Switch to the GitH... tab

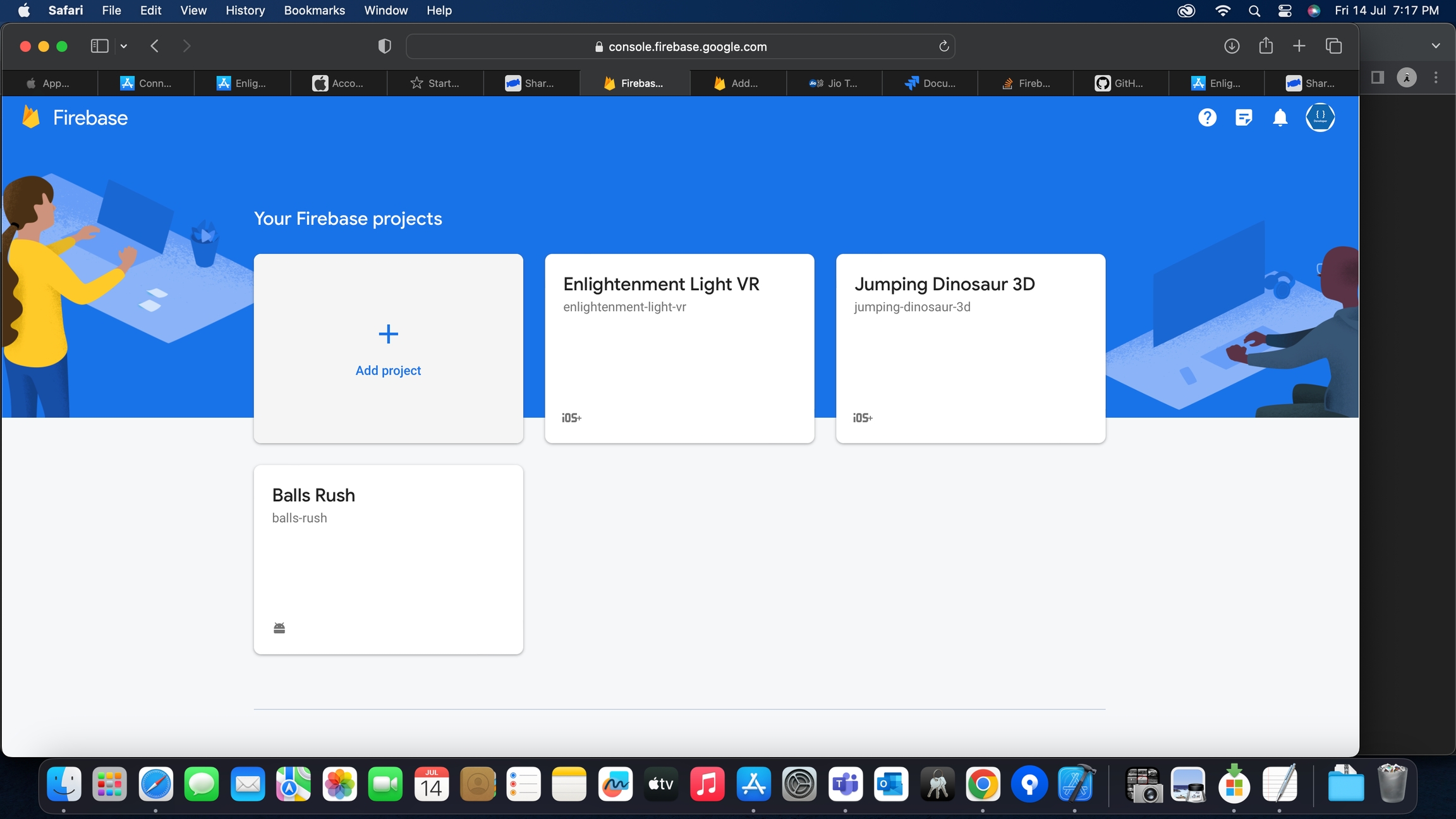[x=1120, y=83]
